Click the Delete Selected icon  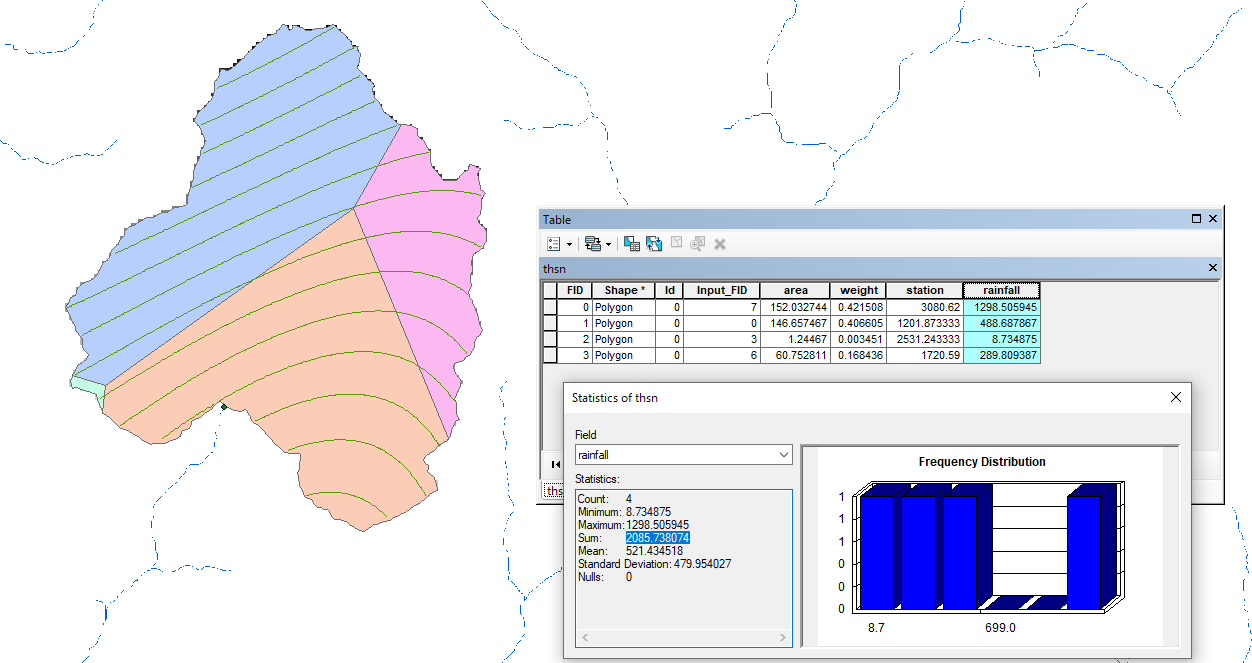pos(720,243)
